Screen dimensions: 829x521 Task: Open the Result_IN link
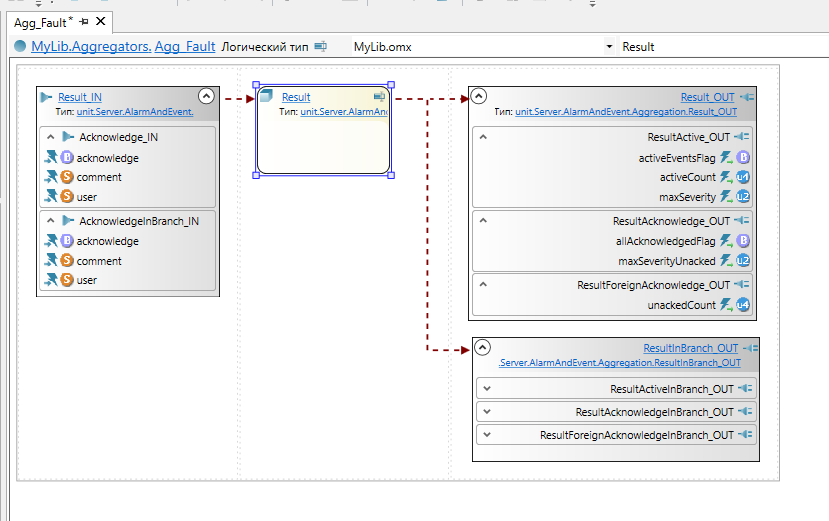pos(79,97)
